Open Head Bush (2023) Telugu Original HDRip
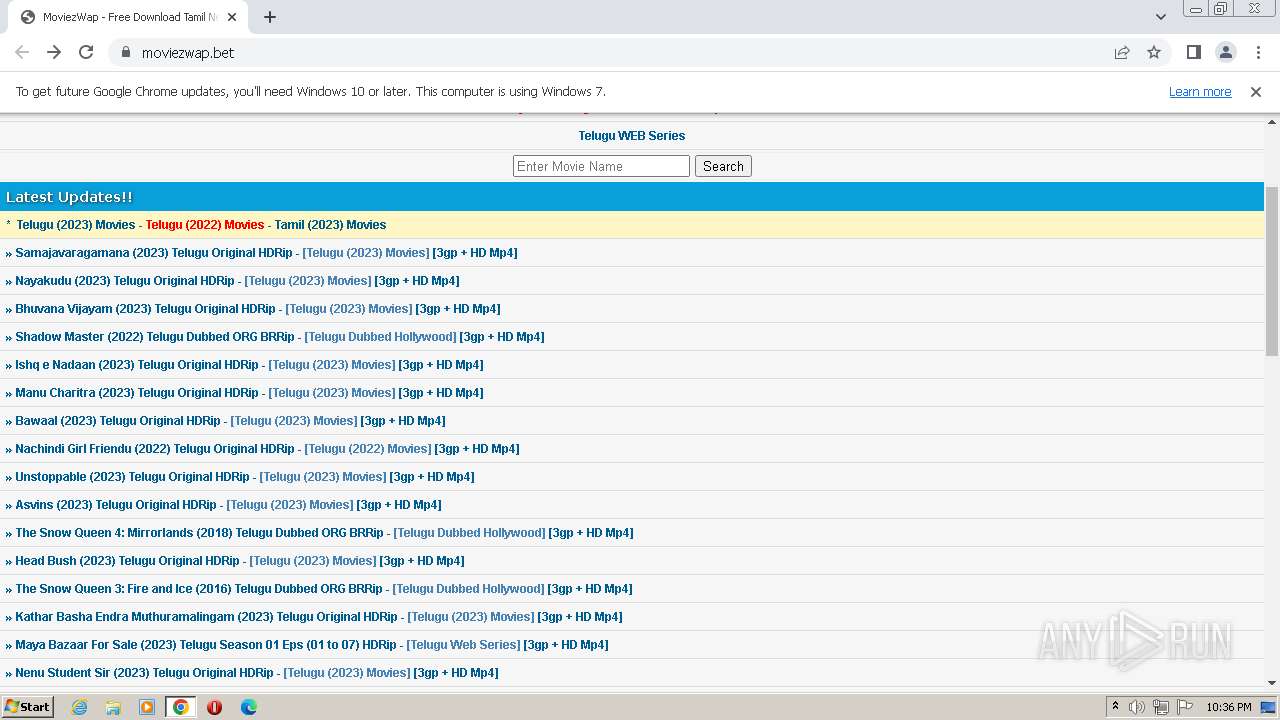 click(127, 561)
